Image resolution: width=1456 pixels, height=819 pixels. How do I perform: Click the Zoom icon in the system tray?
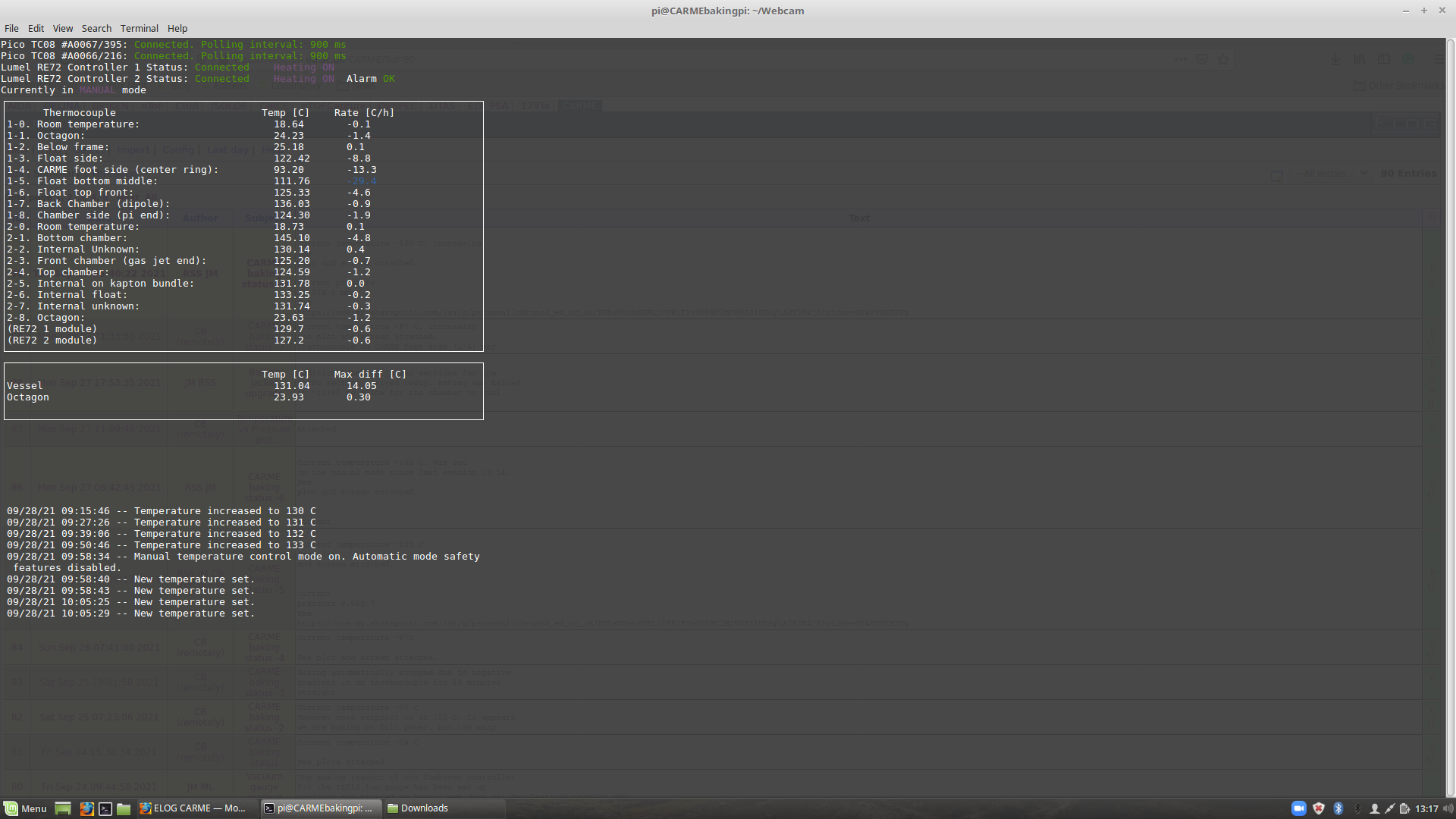(x=1299, y=808)
